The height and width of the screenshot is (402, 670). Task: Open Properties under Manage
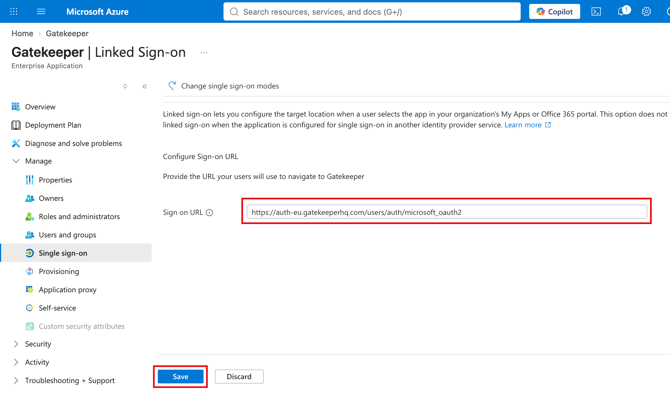[55, 180]
